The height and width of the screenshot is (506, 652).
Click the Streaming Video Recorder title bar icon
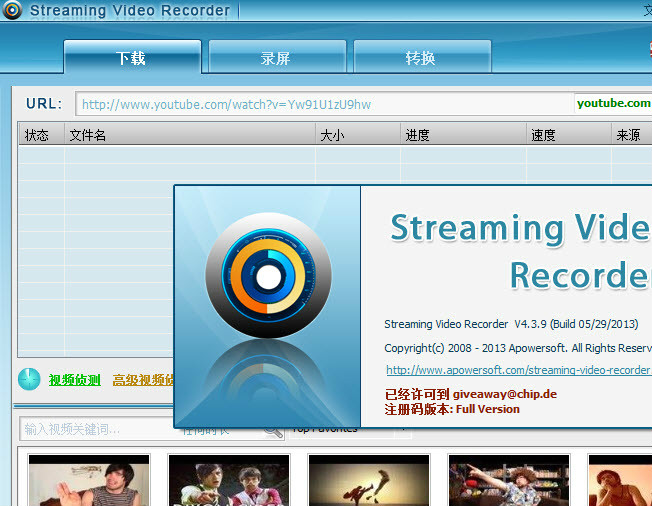[x=12, y=10]
